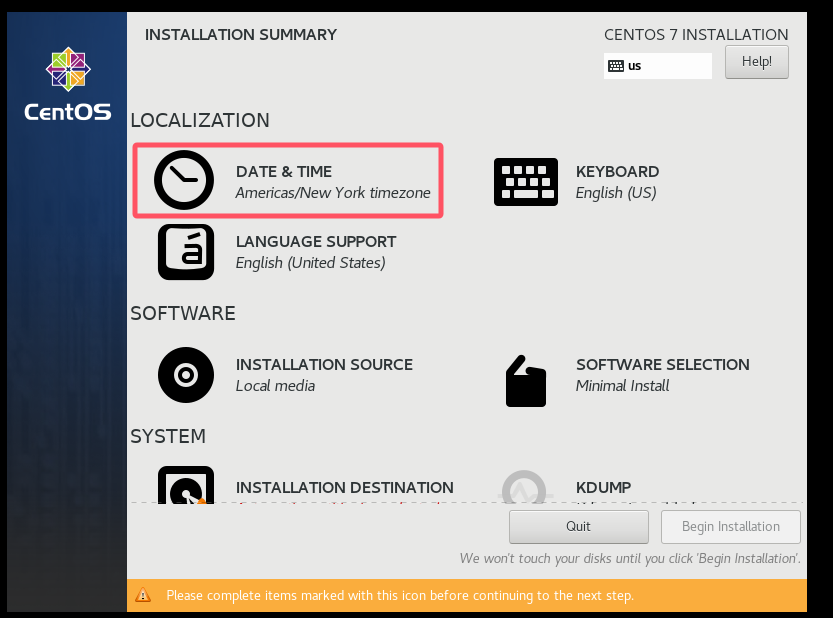
Task: Click the us keyboard layout field
Action: coord(658,66)
